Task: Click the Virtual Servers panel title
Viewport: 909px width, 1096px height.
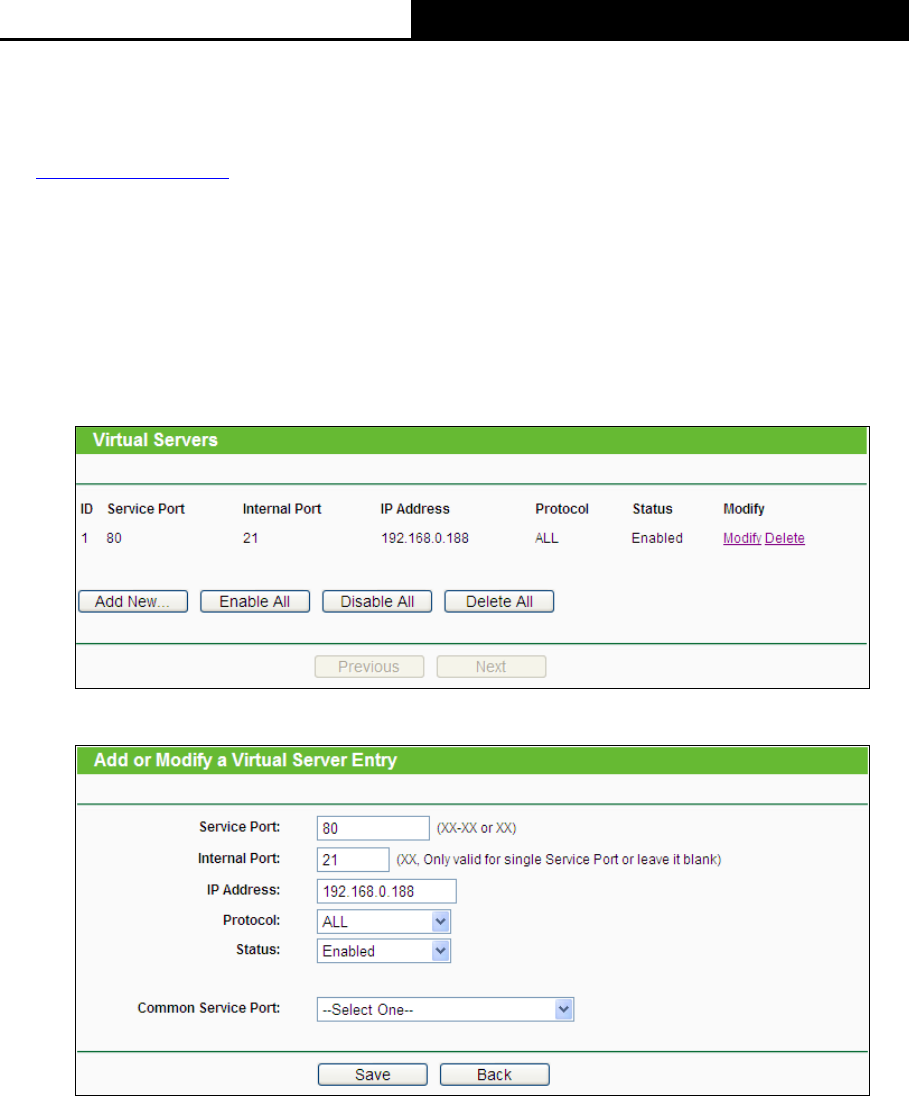Action: pos(155,440)
